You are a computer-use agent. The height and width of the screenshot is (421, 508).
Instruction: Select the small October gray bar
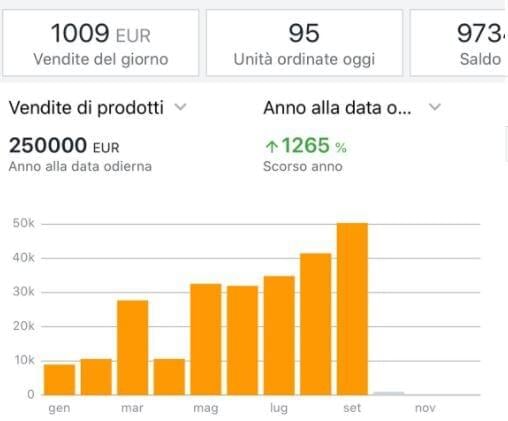click(389, 393)
